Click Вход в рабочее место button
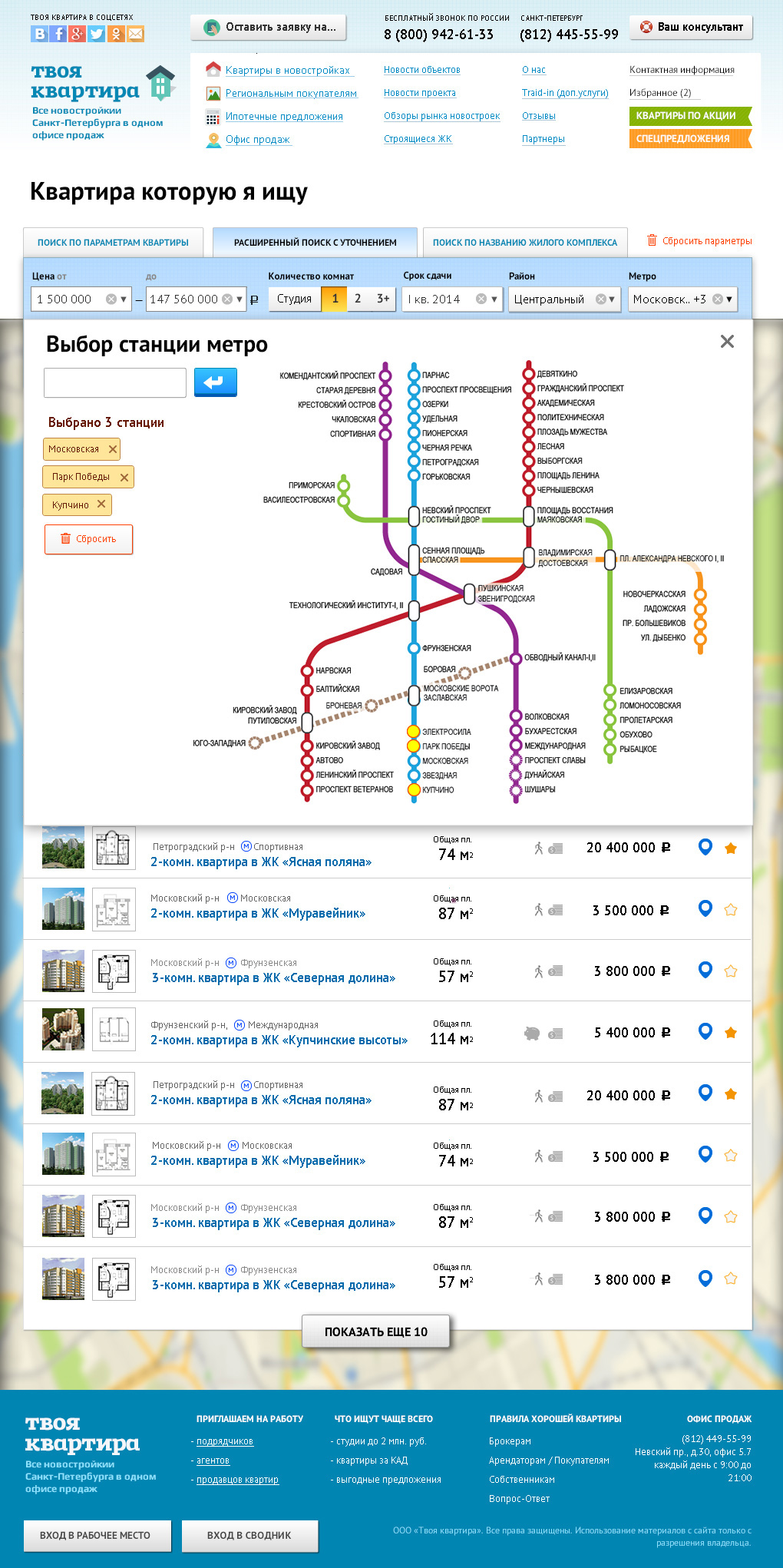Image resolution: width=783 pixels, height=1568 pixels. click(97, 1535)
